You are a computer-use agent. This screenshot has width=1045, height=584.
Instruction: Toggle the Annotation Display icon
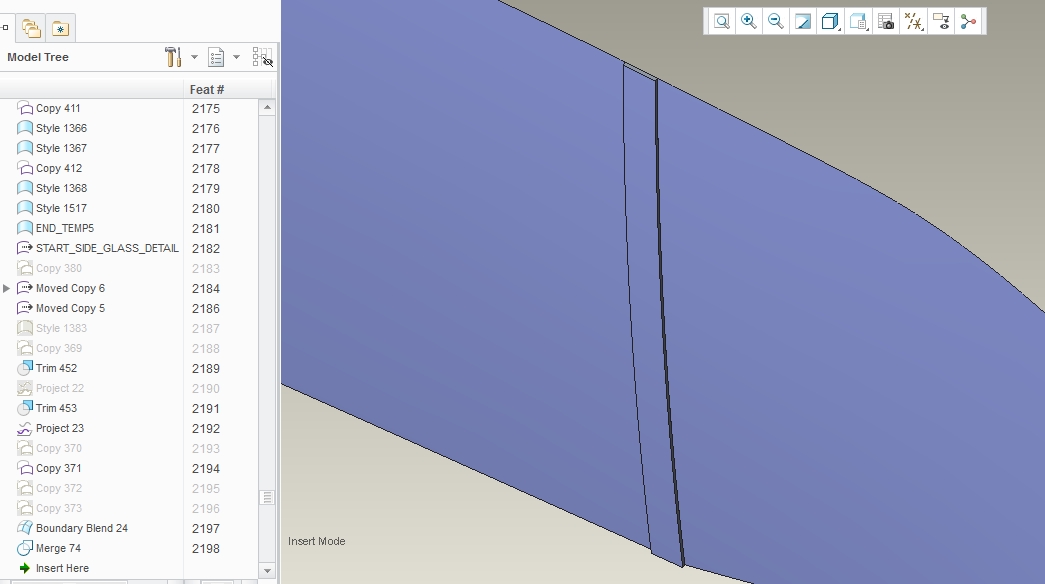941,21
